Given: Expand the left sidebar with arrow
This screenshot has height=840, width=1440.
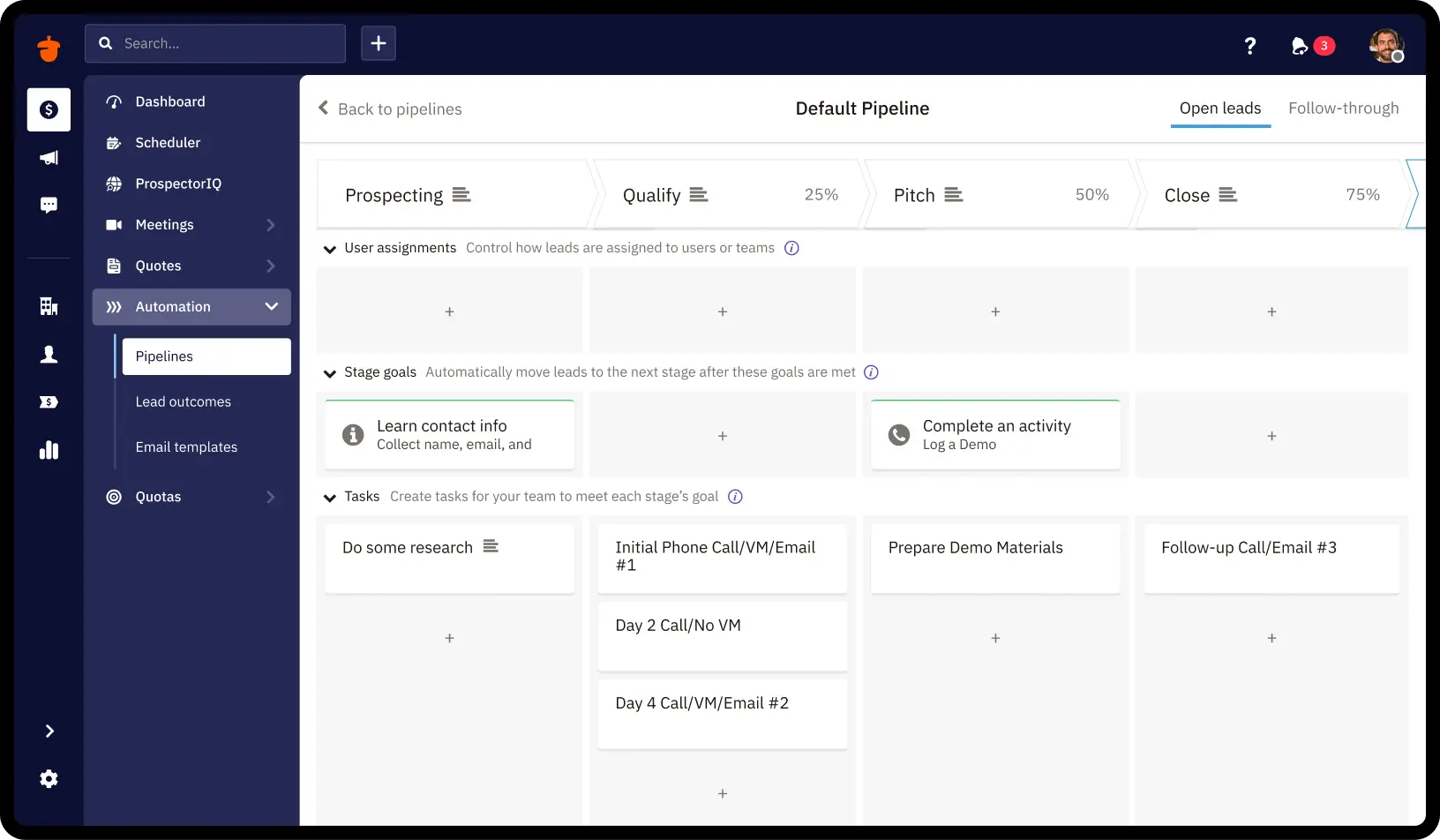Looking at the screenshot, I should click(x=49, y=731).
